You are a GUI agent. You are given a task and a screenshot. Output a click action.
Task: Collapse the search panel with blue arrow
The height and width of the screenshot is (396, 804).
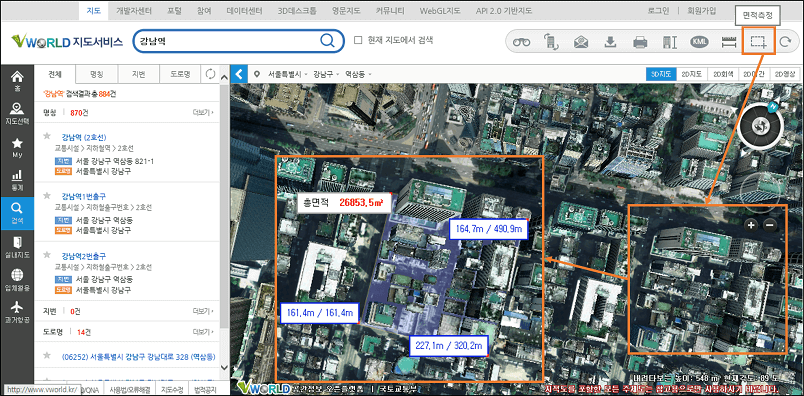click(239, 74)
